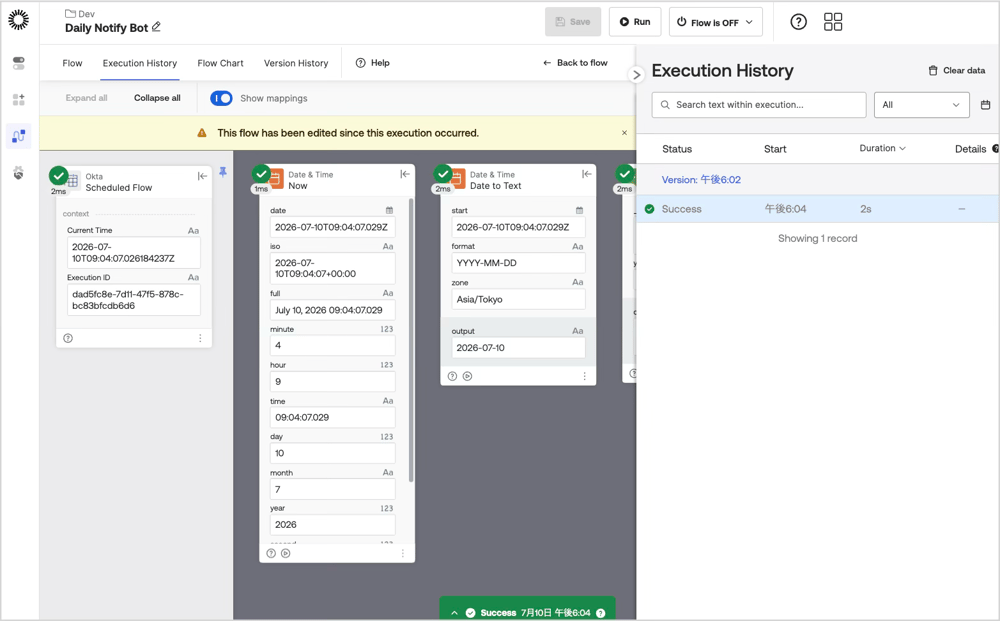
Task: Click the 2026-07-10 output value
Action: click(518, 347)
